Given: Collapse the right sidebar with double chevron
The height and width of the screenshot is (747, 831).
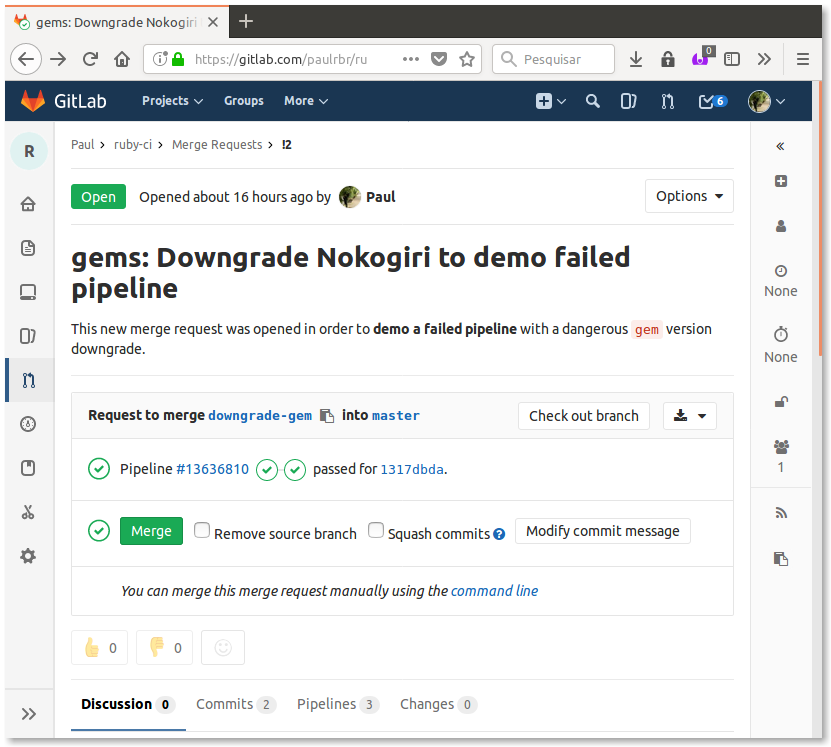Looking at the screenshot, I should click(780, 146).
